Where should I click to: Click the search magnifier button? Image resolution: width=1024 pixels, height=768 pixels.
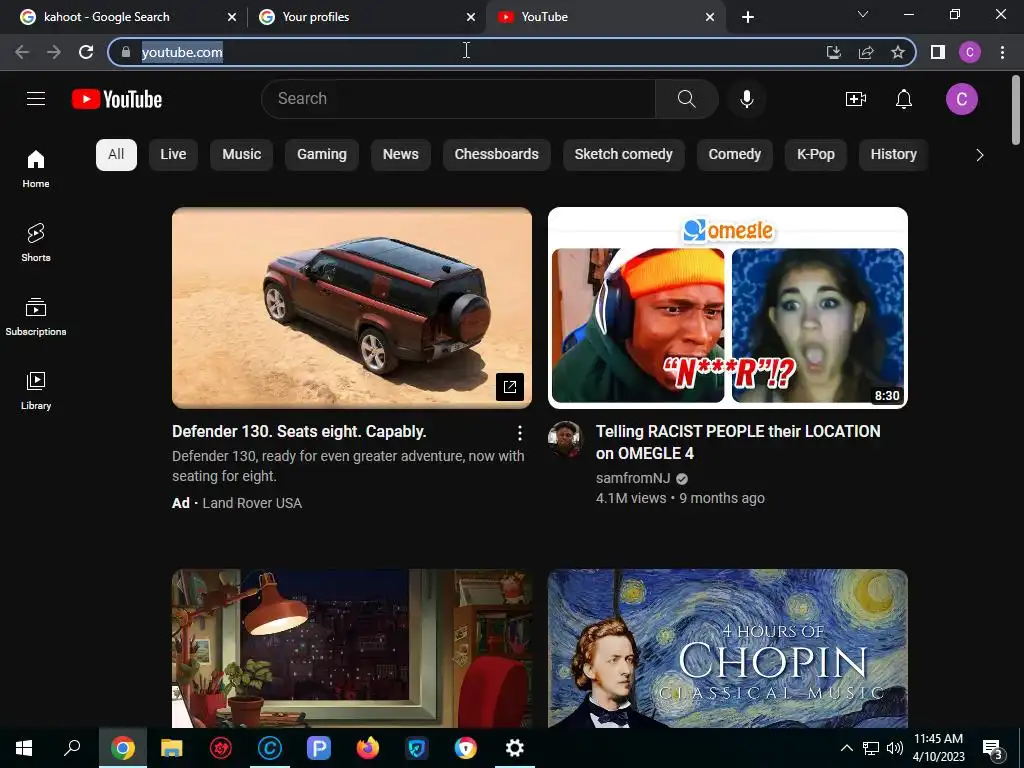[686, 99]
